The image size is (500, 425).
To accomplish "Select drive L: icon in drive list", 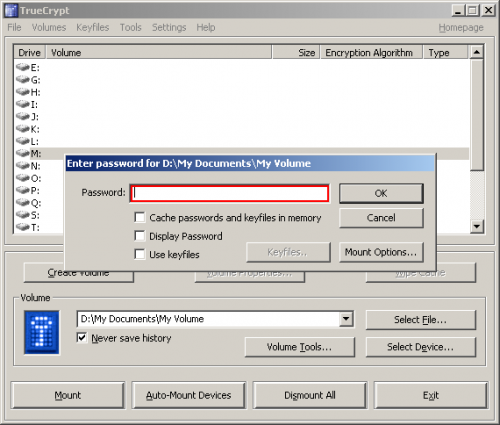I will tap(23, 141).
